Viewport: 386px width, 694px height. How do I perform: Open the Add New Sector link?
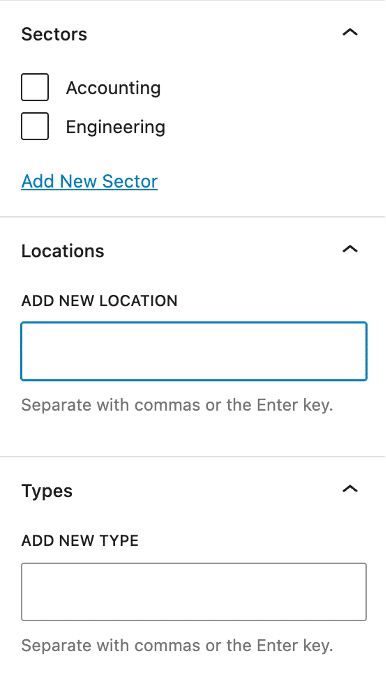89,181
